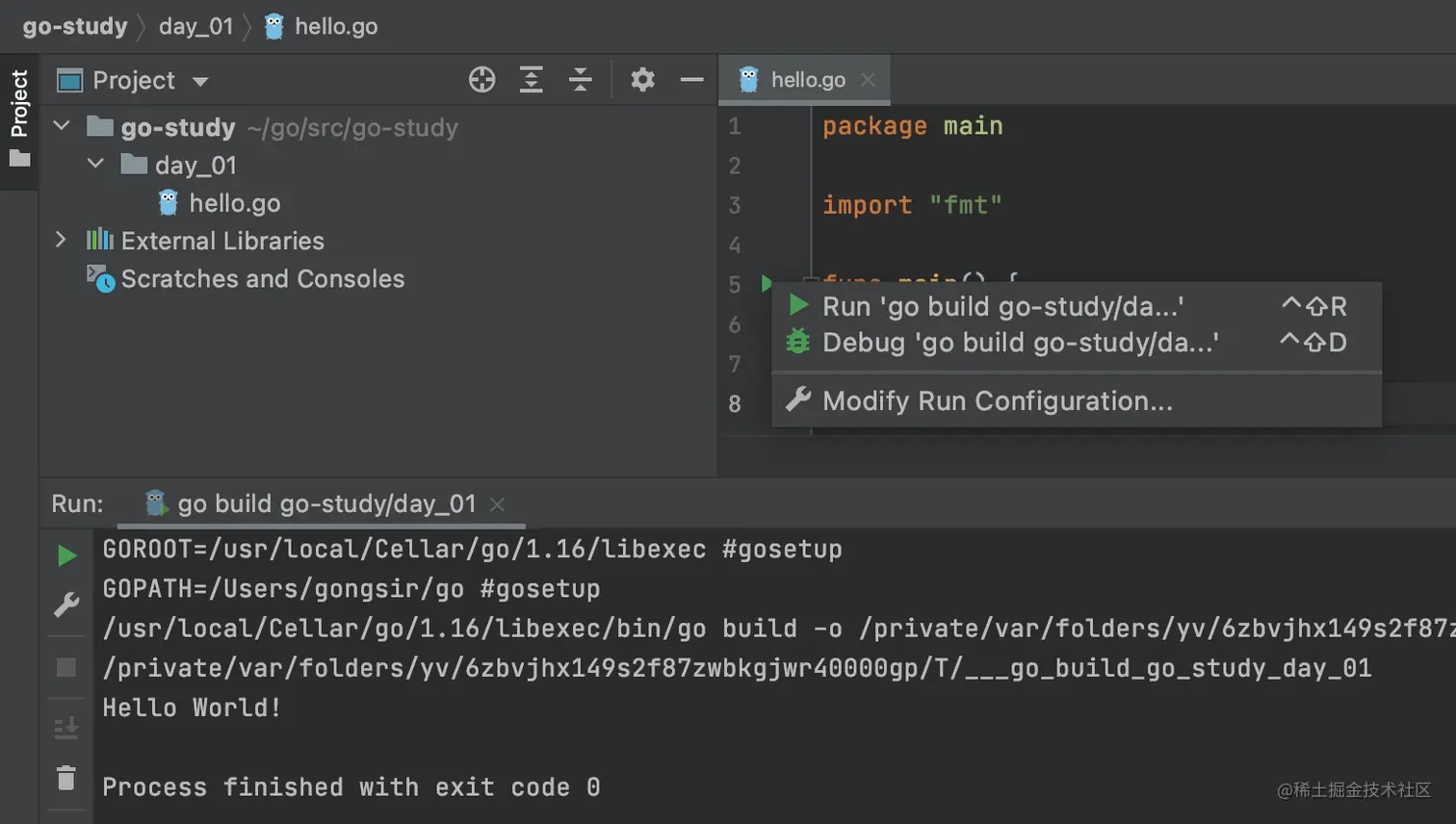
Task: Choose Debug 'go build go-study/da...' menu entry
Action: pos(1077,343)
